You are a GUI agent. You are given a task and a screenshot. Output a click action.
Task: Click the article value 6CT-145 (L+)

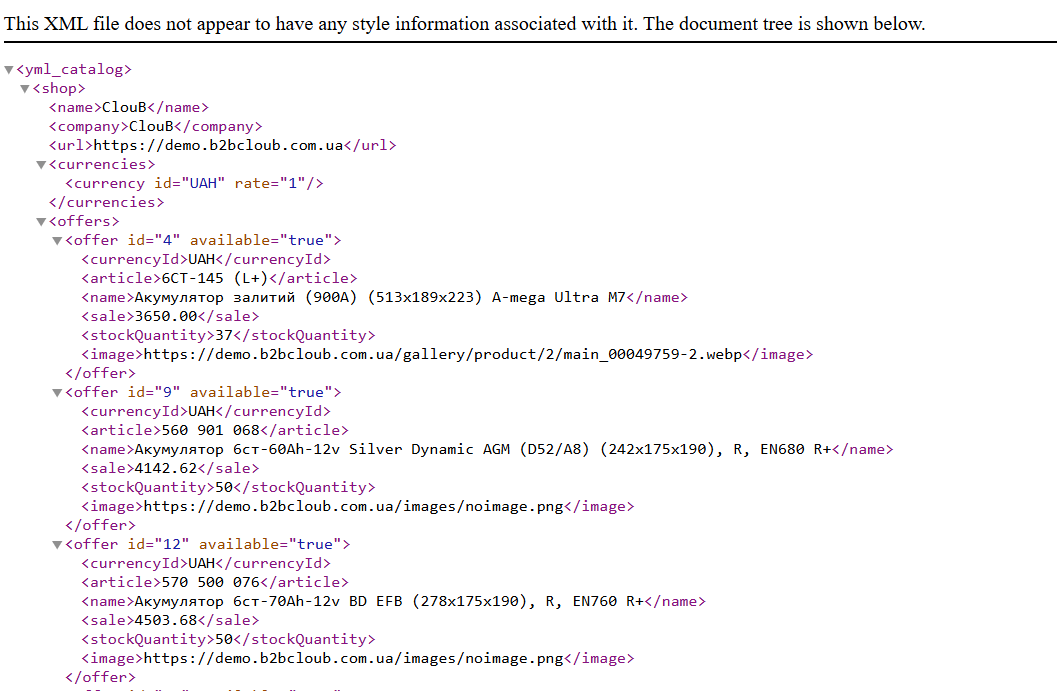pos(213,279)
